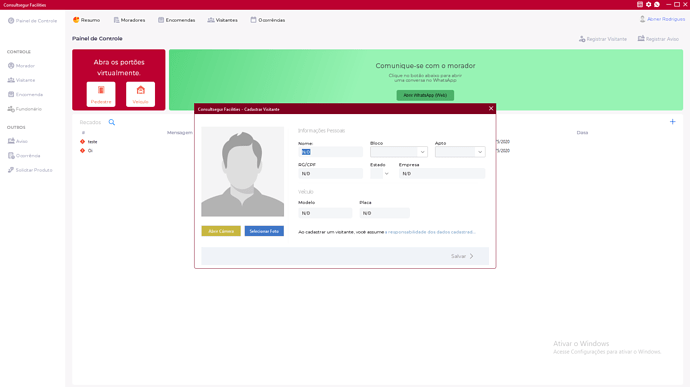Click the search magnifier next to Recados
The image size is (690, 387).
tap(112, 122)
